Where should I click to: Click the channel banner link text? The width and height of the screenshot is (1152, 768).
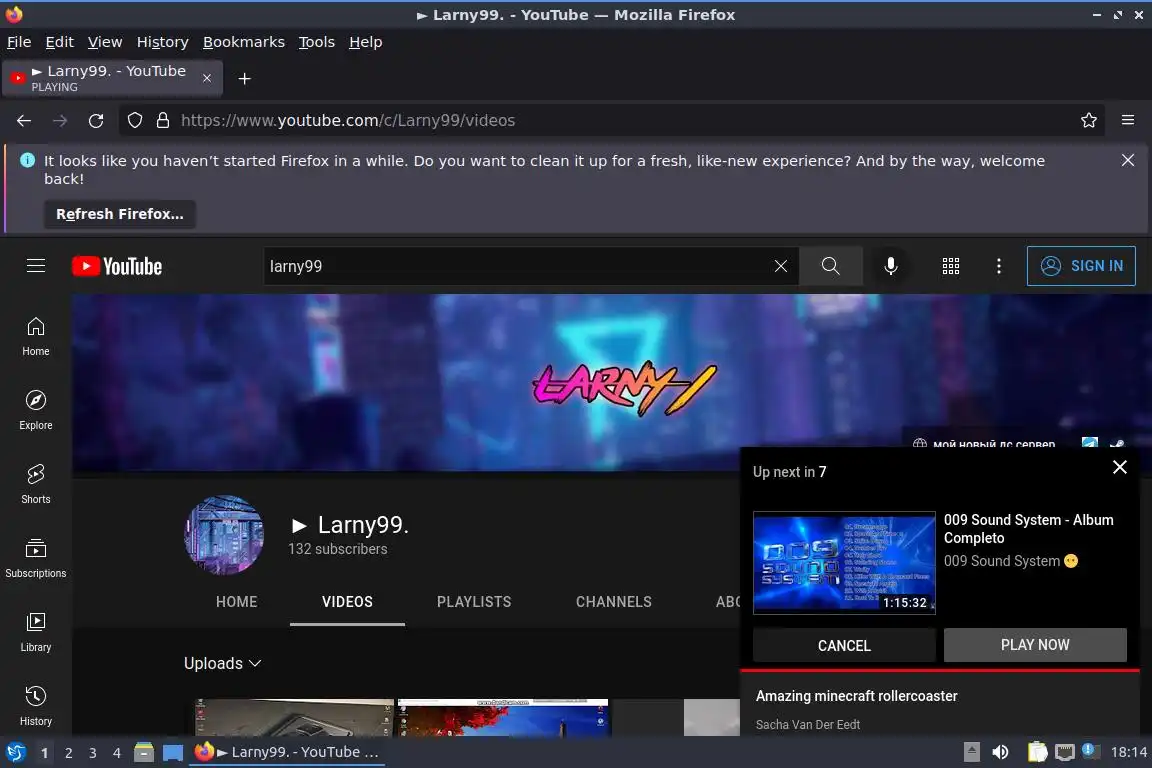[x=993, y=443]
